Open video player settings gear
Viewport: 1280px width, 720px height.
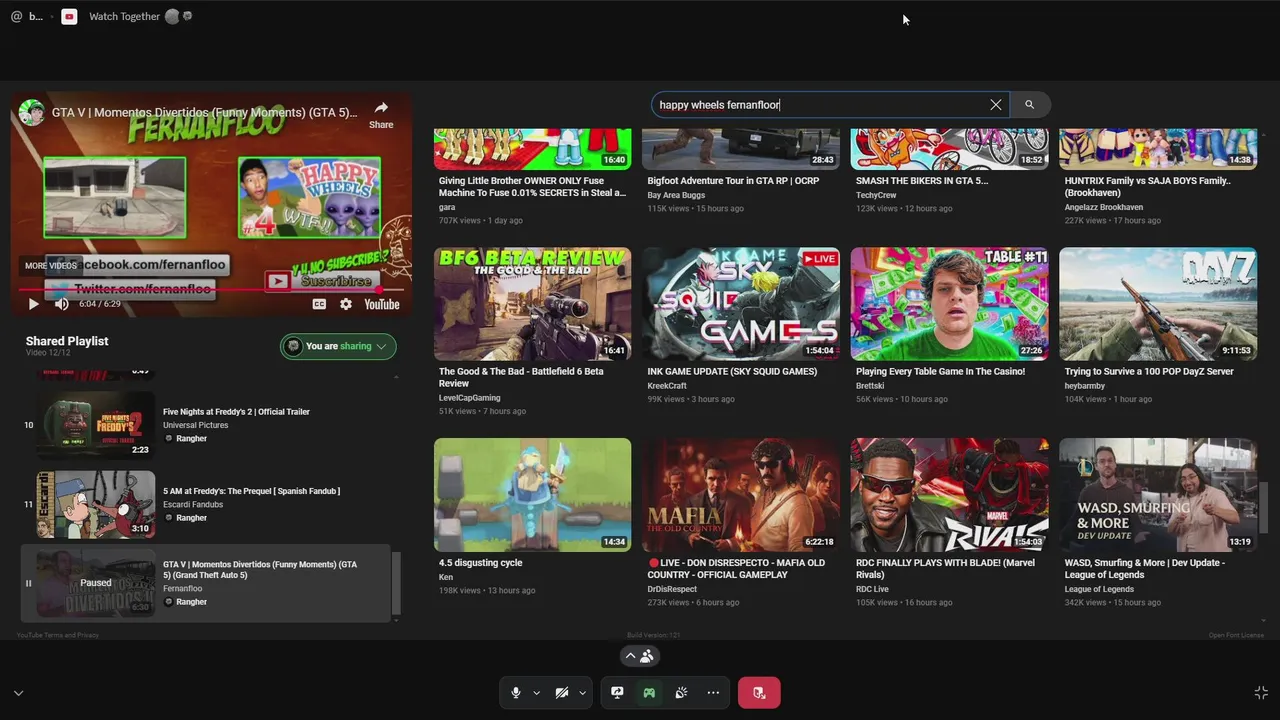coord(346,304)
